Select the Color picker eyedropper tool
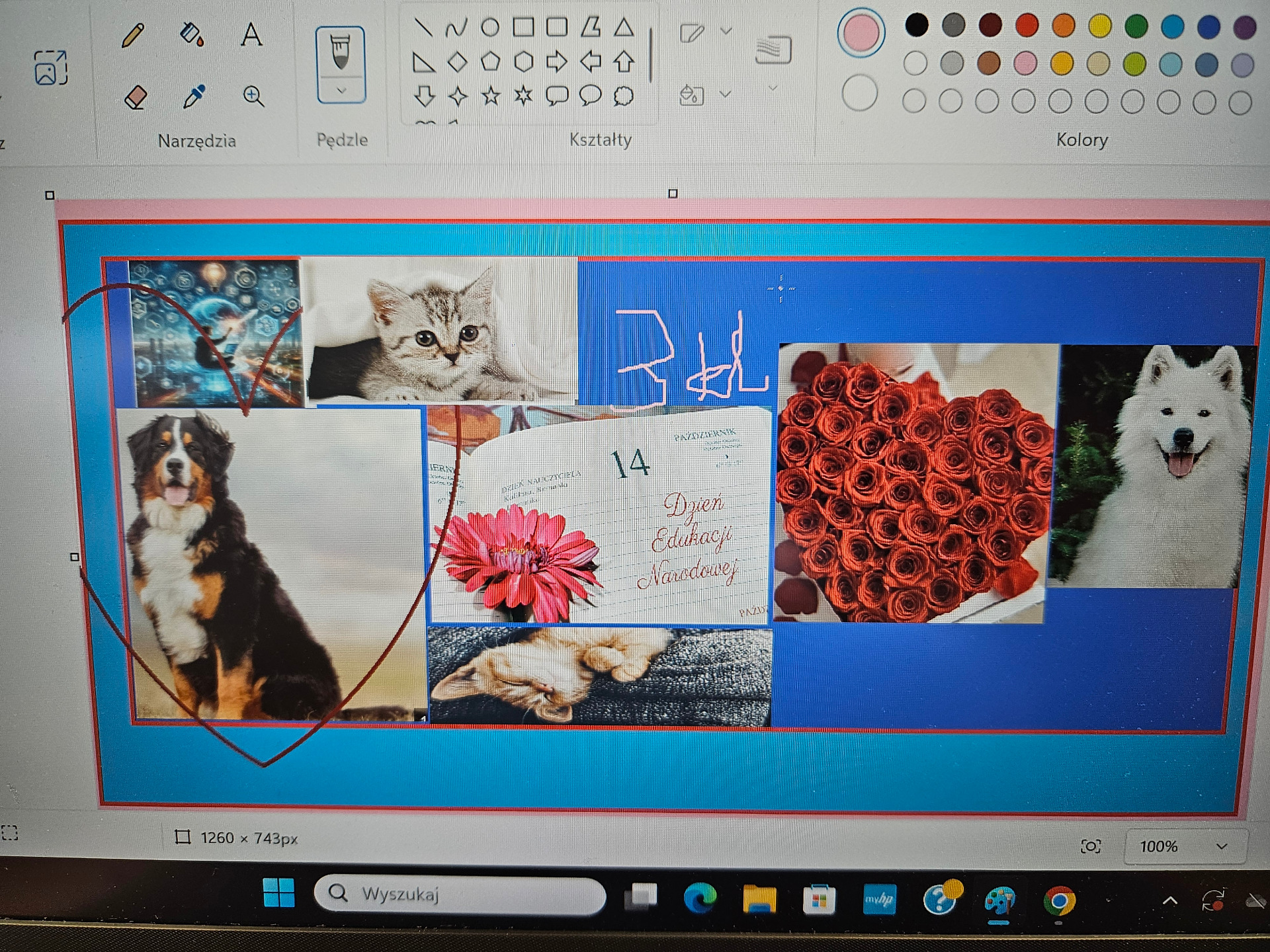 (194, 97)
